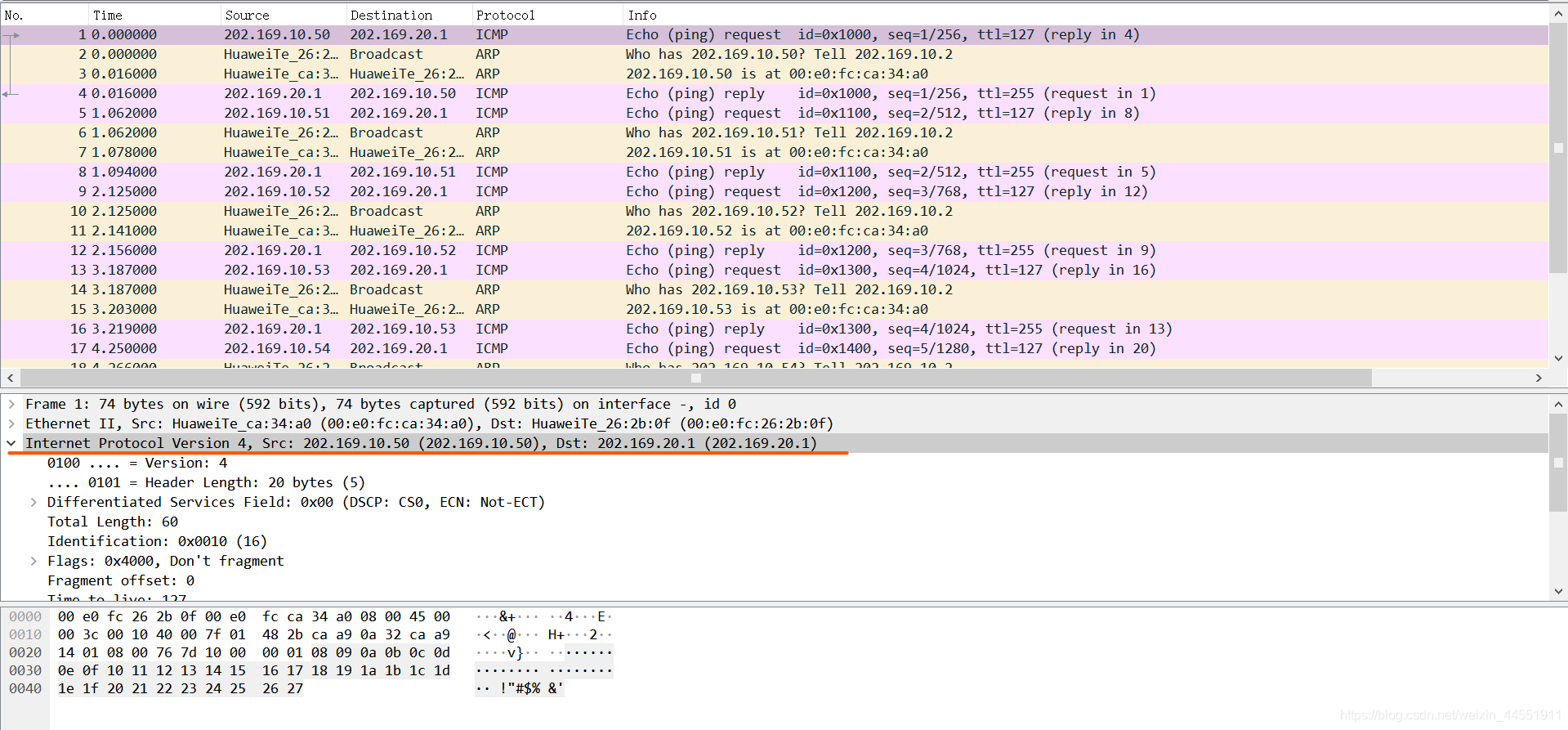Sort packets by the Info column header
The width and height of the screenshot is (1568, 730).
coord(1085,15)
